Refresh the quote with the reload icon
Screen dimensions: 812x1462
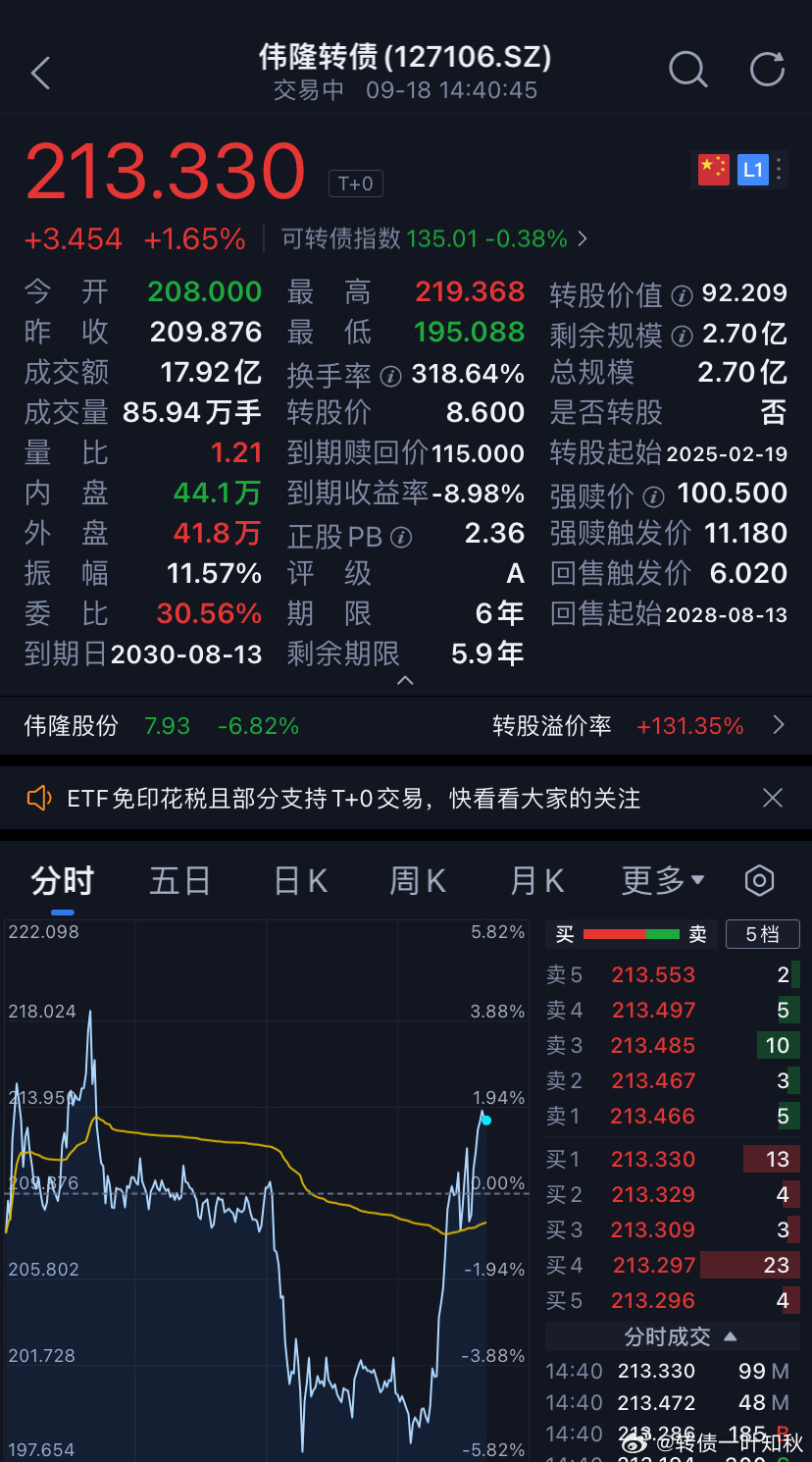click(767, 70)
